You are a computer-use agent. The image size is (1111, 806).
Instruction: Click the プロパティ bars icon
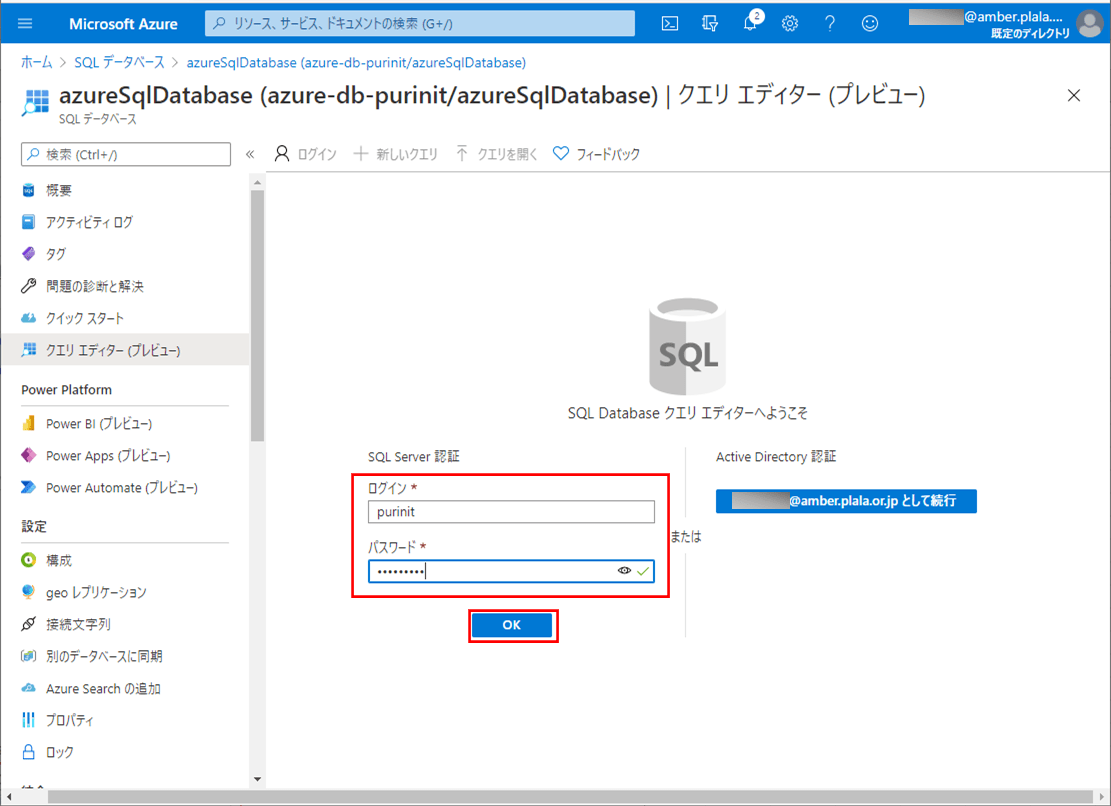(x=28, y=720)
